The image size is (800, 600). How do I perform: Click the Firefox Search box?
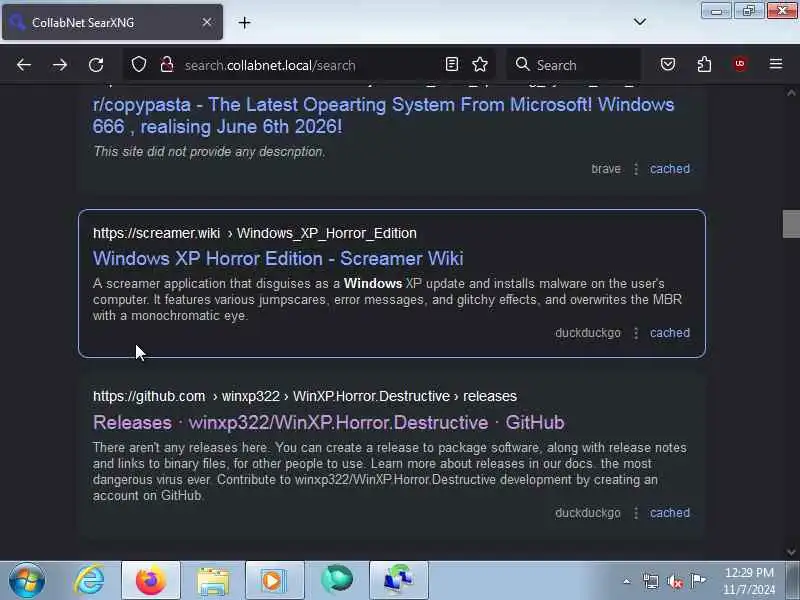point(574,65)
